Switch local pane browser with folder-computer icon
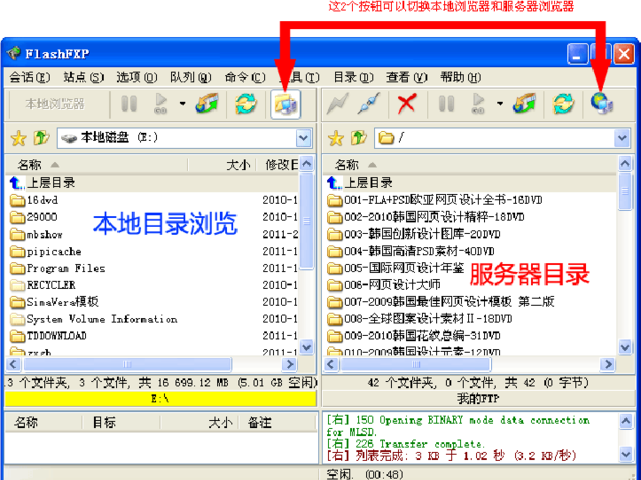The image size is (641, 480). pos(285,105)
